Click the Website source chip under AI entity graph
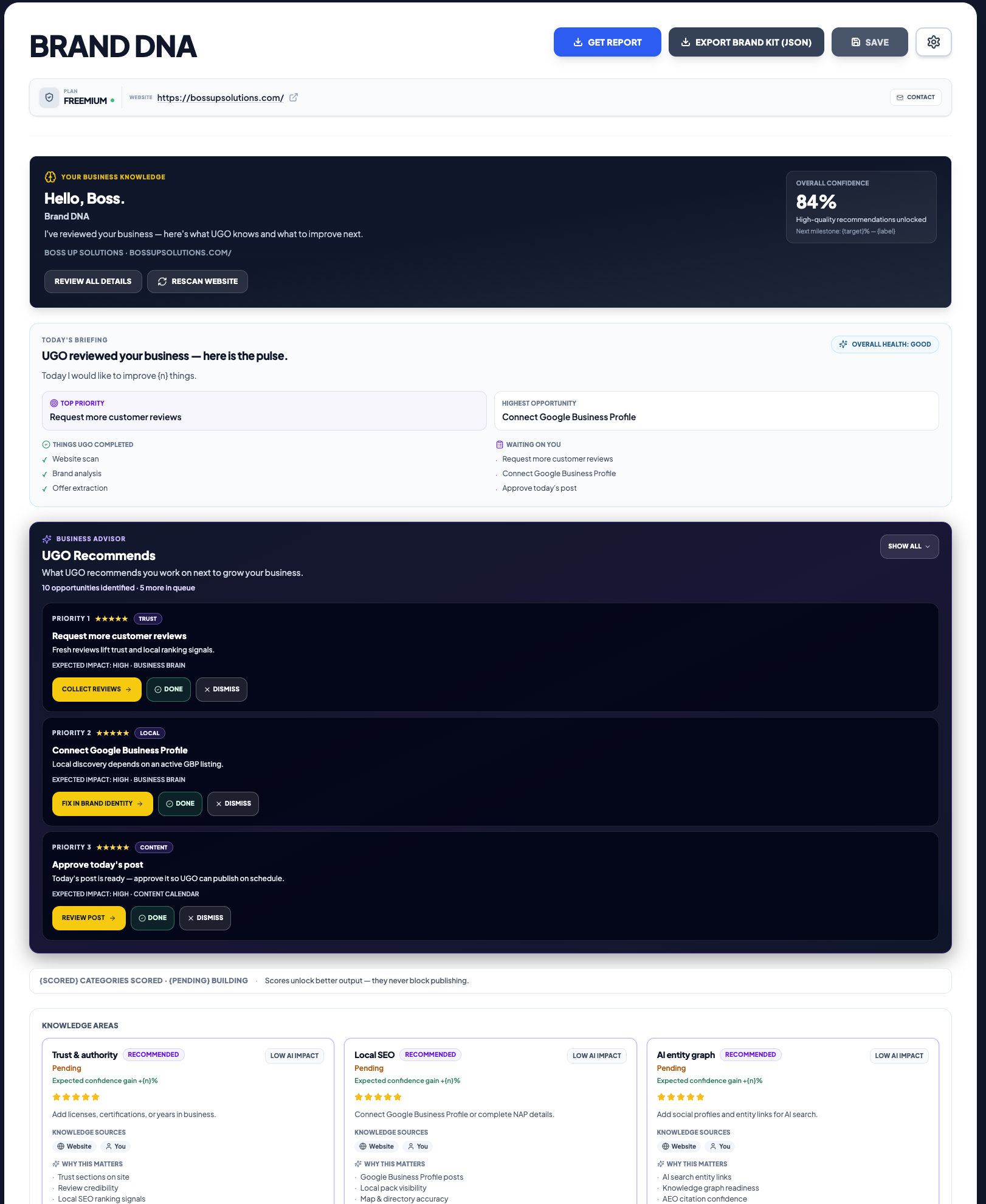This screenshot has height=1204, width=986. click(679, 1146)
